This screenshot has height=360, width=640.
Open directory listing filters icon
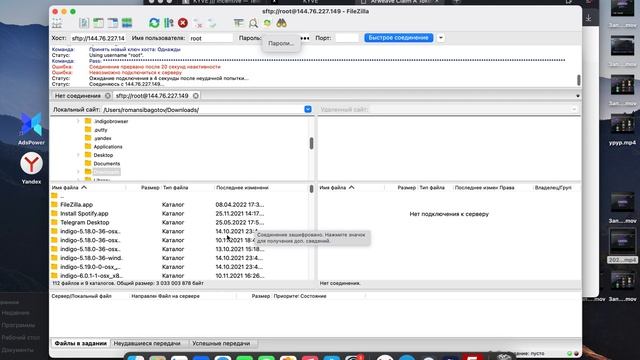239,23
